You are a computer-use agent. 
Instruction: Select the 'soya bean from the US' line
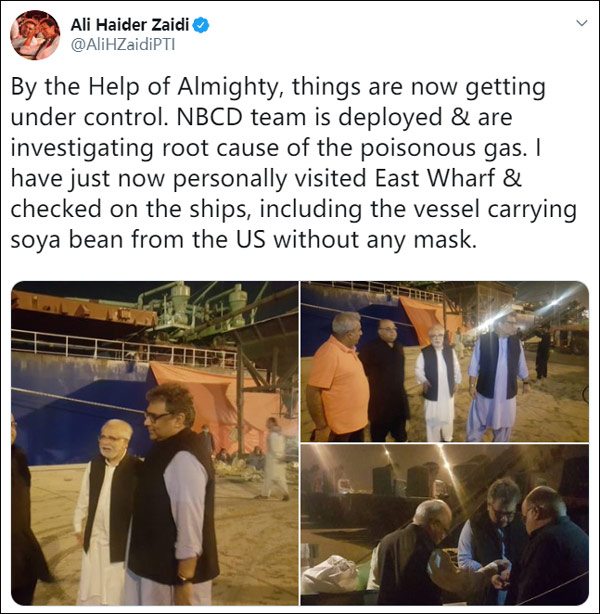(x=244, y=240)
